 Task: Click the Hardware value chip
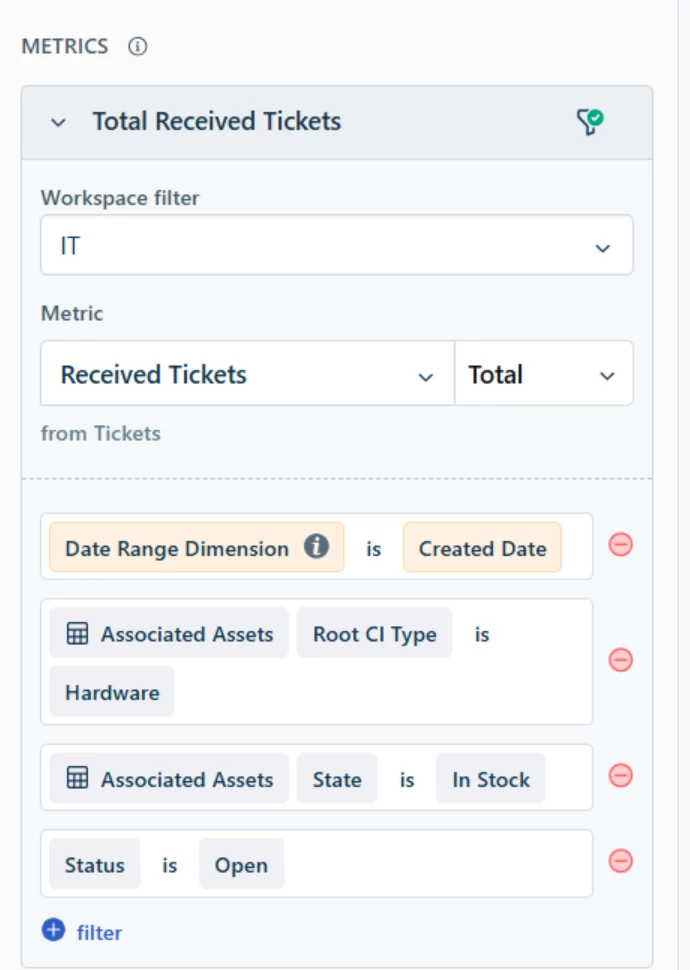click(x=112, y=692)
